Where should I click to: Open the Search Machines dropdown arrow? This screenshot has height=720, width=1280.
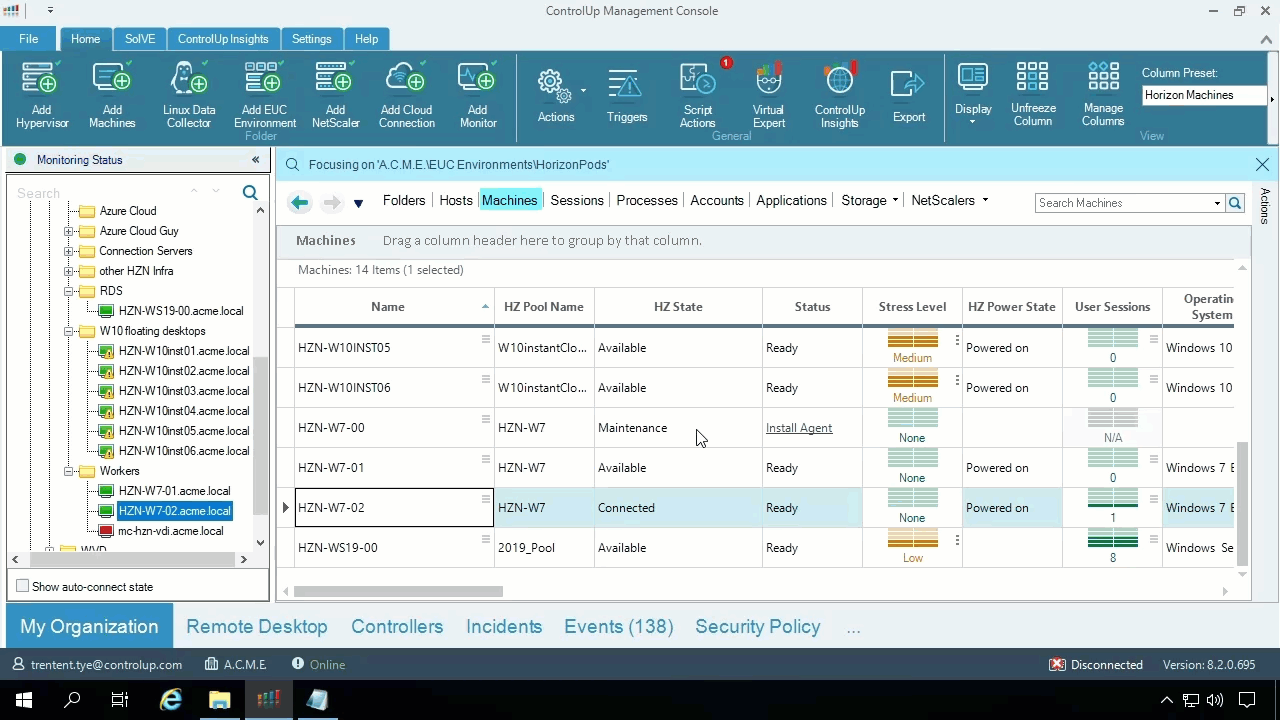point(1217,203)
